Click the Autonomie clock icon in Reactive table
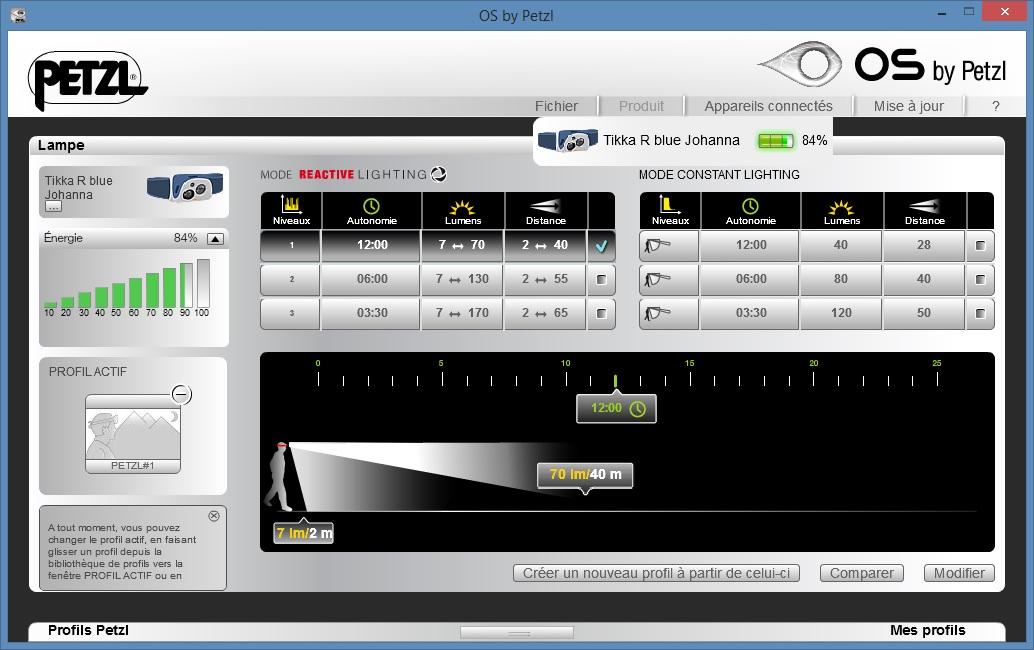 [371, 206]
